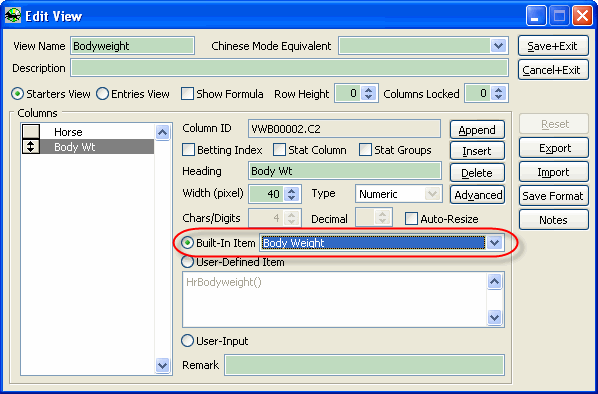Click the Row Height value field
598x394 pixels.
(x=349, y=93)
